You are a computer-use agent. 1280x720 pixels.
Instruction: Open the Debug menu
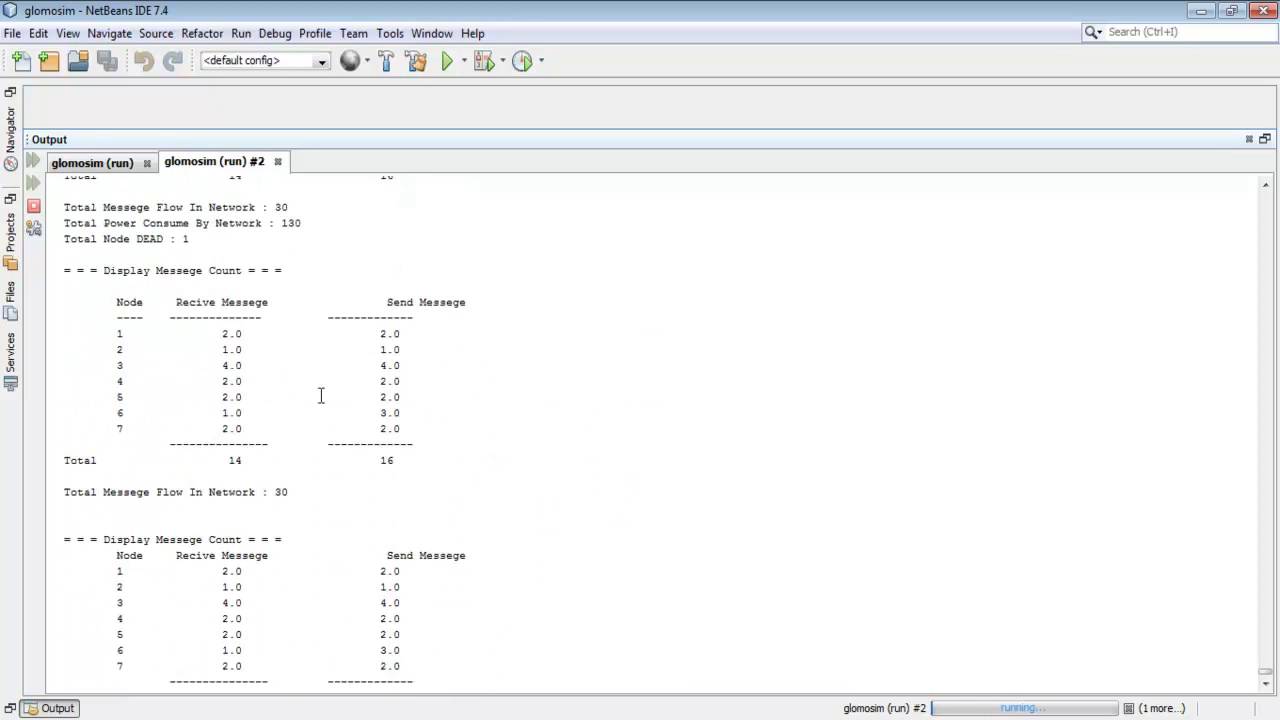click(x=275, y=33)
